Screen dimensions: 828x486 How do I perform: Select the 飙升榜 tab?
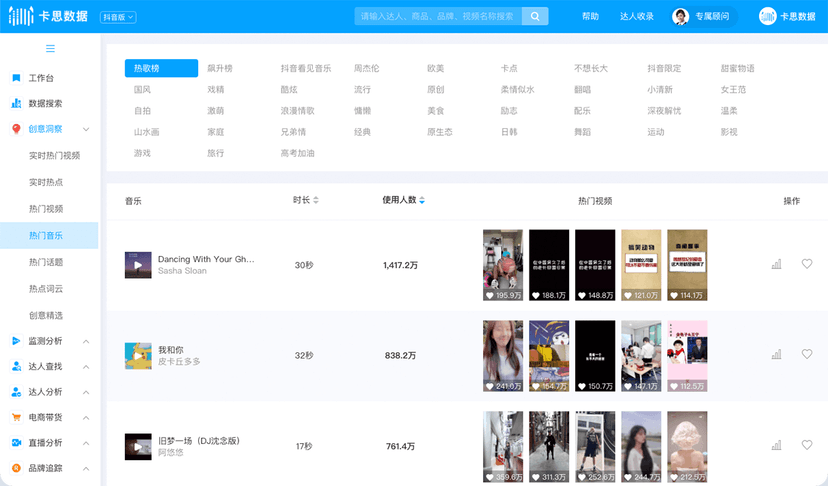[x=220, y=68]
